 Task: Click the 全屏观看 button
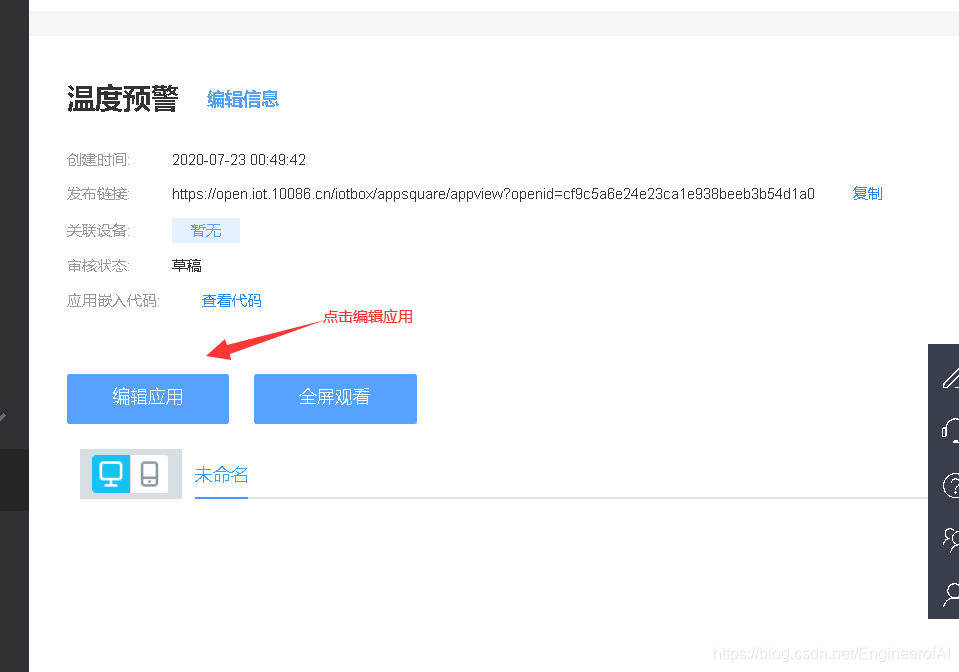click(x=335, y=398)
